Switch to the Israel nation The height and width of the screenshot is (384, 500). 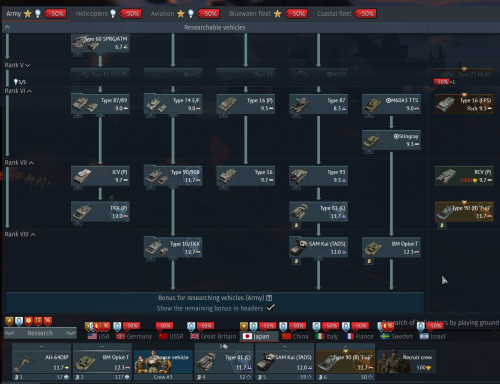pyautogui.click(x=433, y=336)
